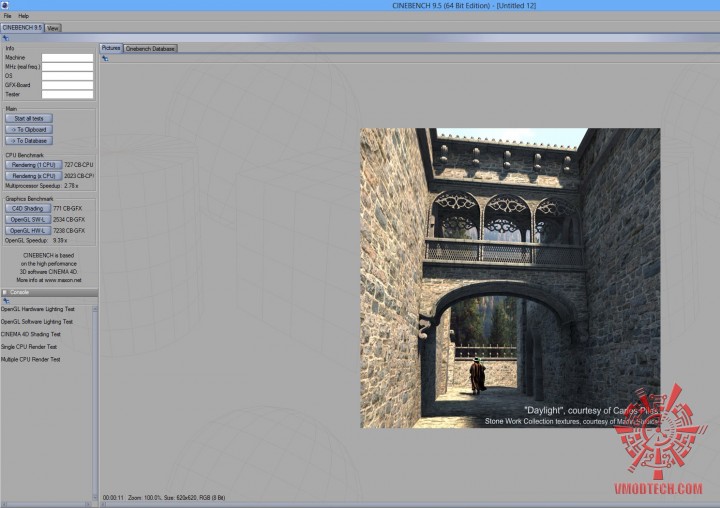
Task: Open the File menu
Action: (7, 16)
